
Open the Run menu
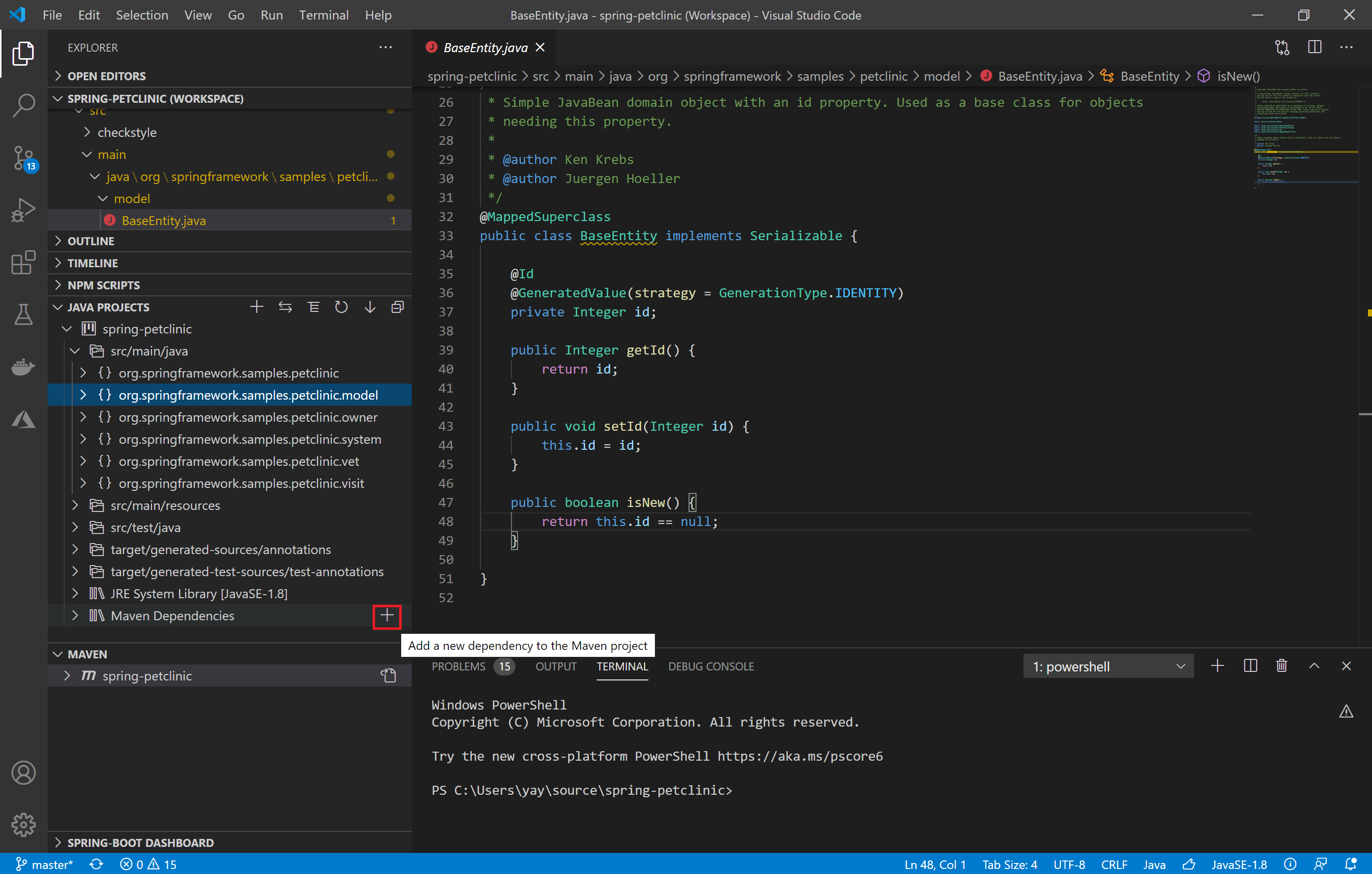point(271,15)
